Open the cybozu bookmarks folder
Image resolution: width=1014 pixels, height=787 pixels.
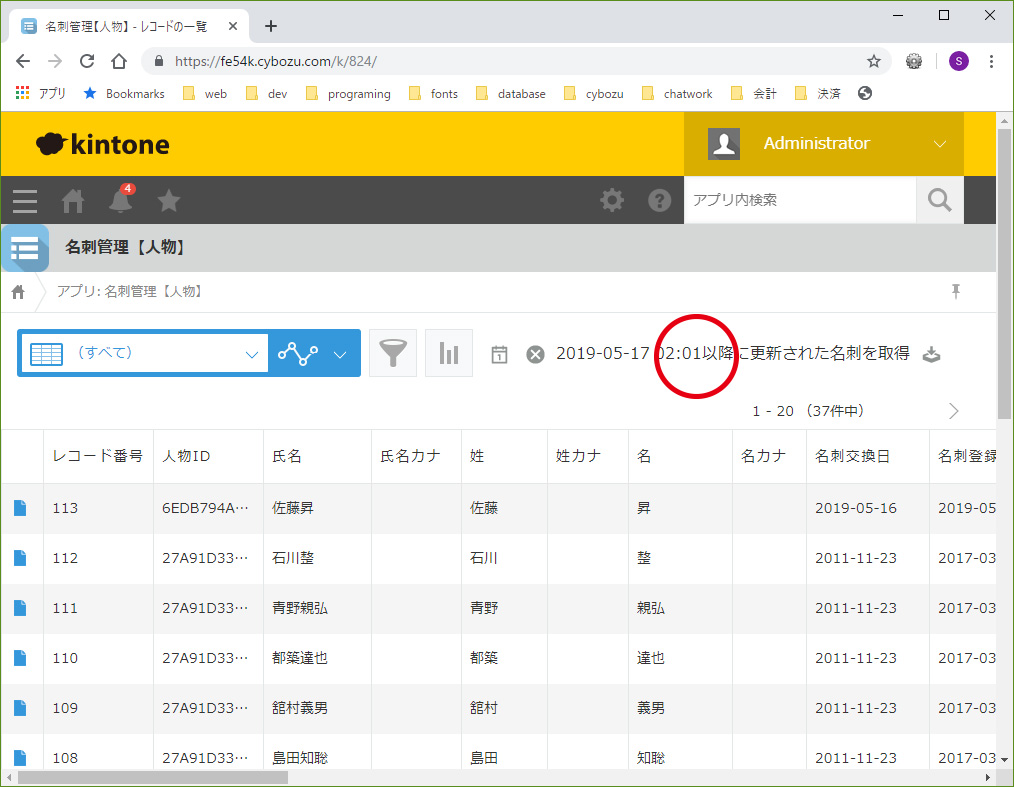[594, 94]
